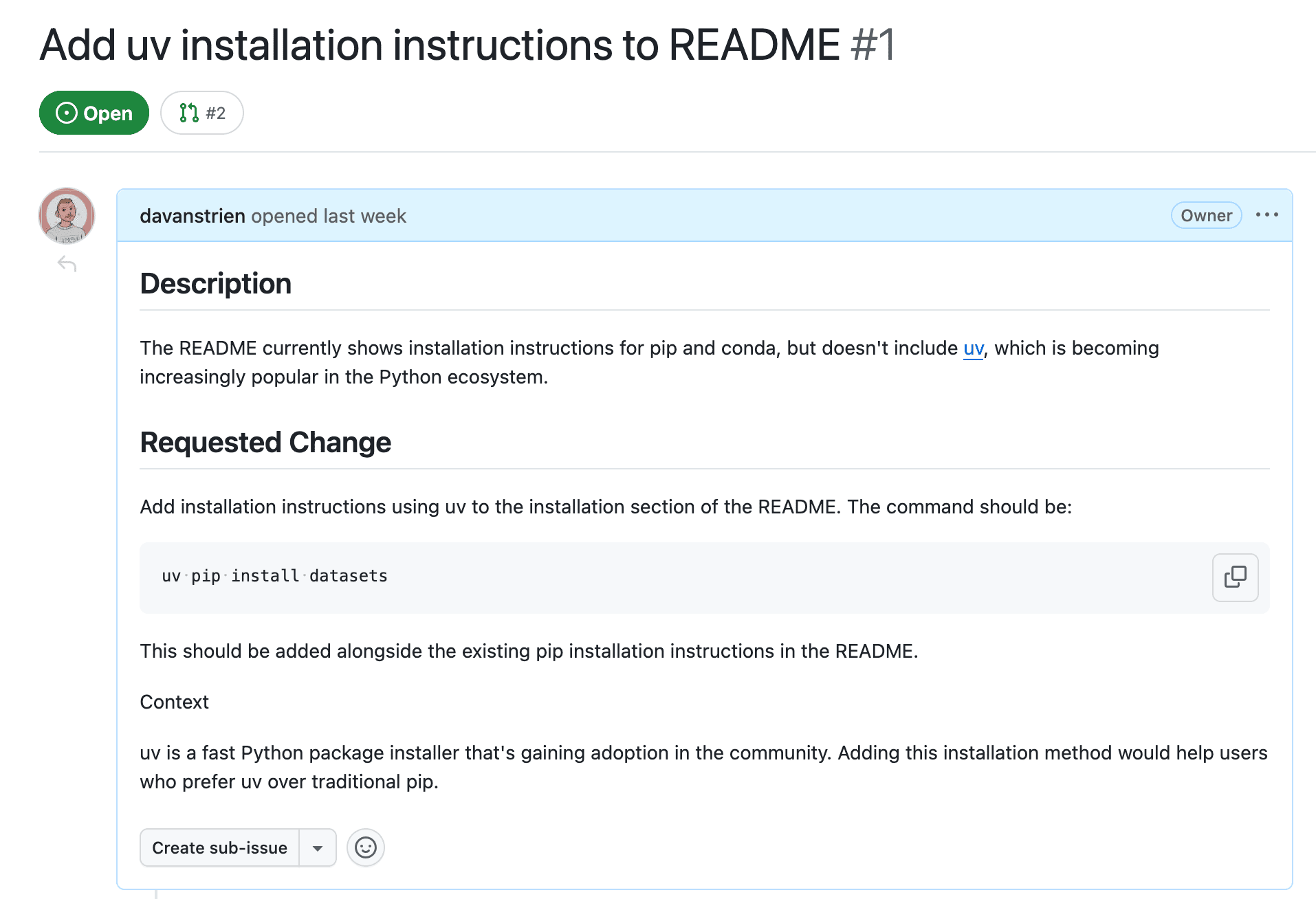Open the three-dot menu on the comment
The height and width of the screenshot is (899, 1316).
1267,215
